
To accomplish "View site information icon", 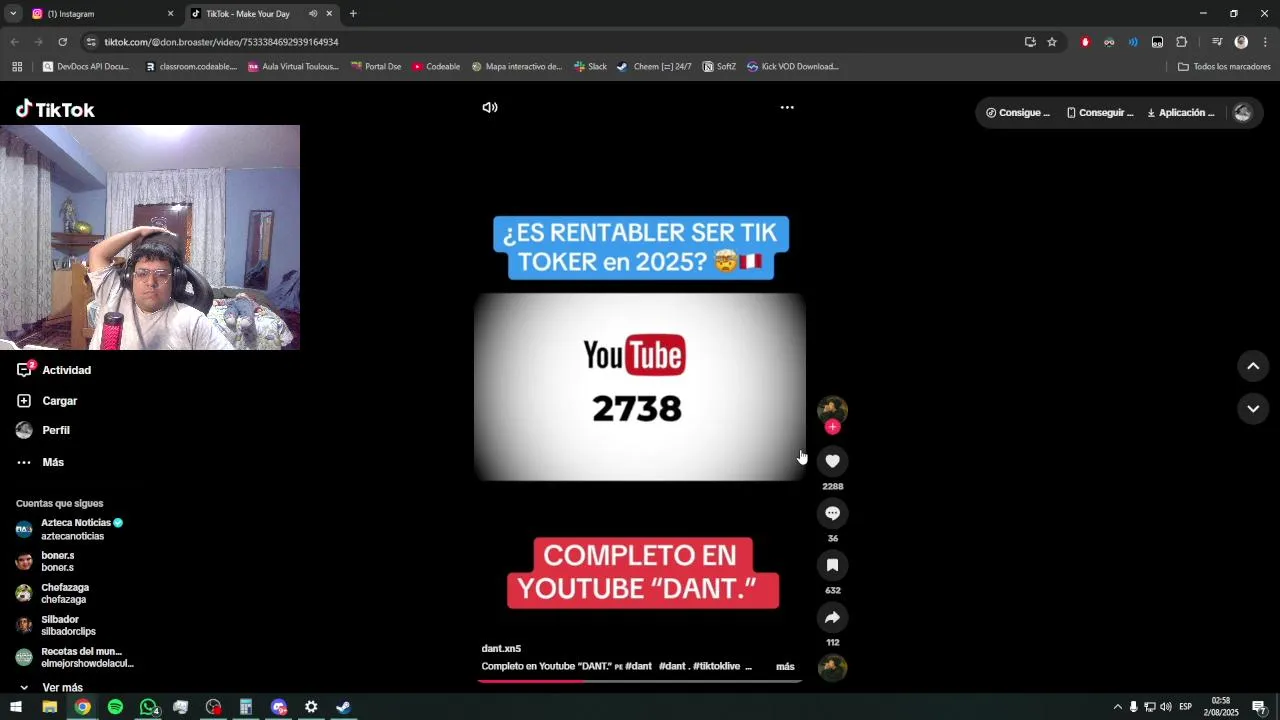I will pos(91,42).
